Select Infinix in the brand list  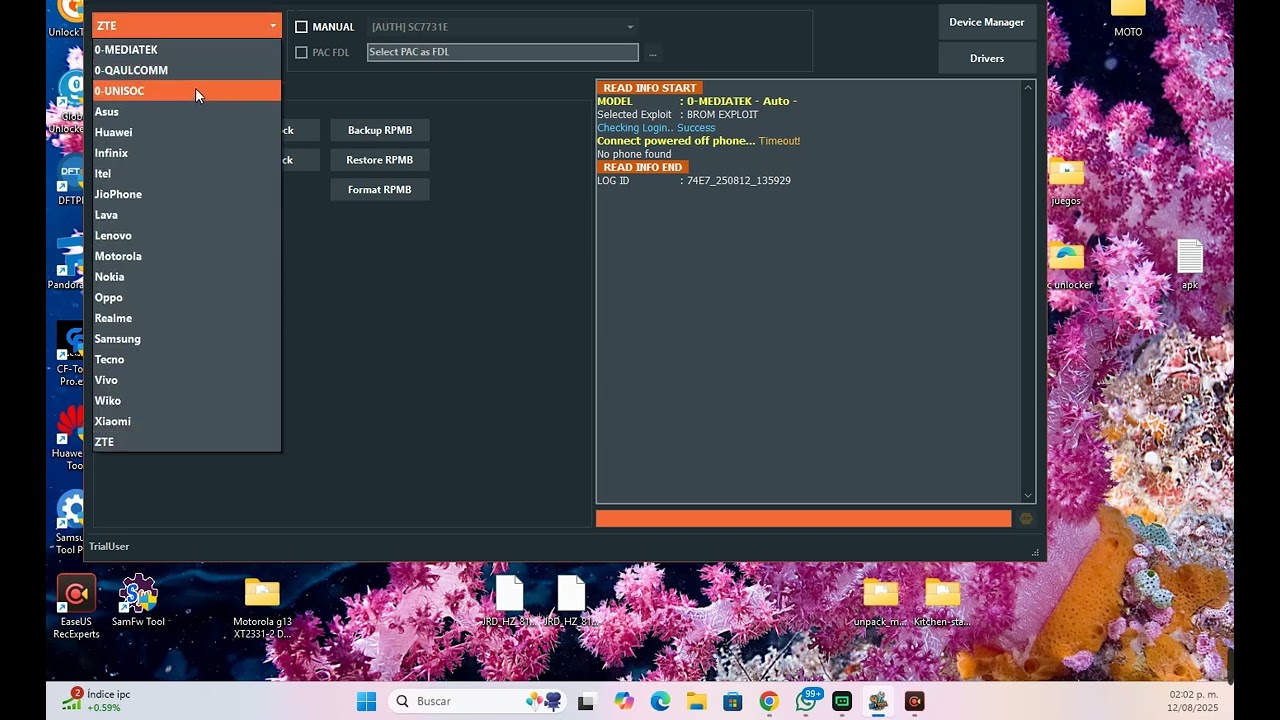tap(186, 153)
